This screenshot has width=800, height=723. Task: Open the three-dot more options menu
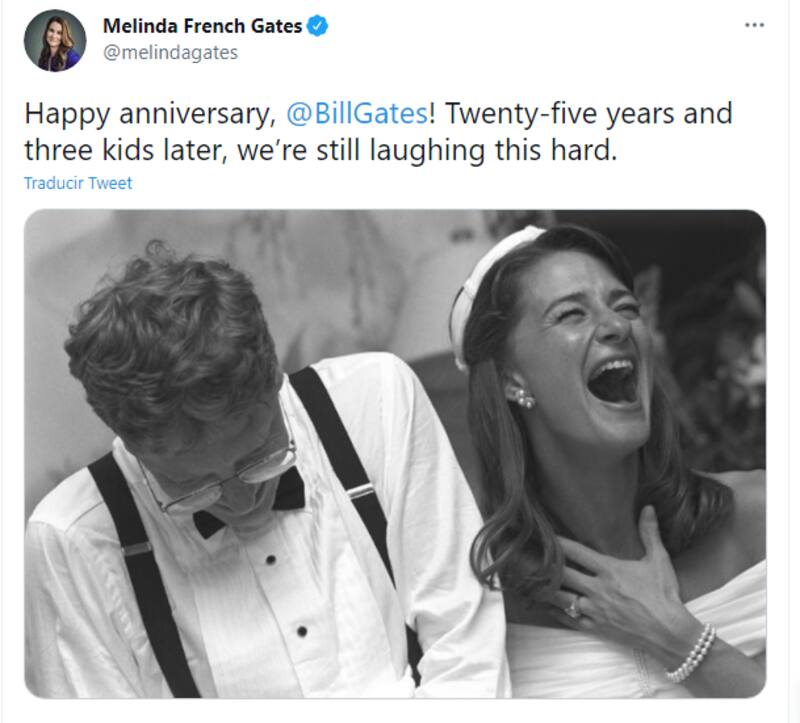point(754,24)
